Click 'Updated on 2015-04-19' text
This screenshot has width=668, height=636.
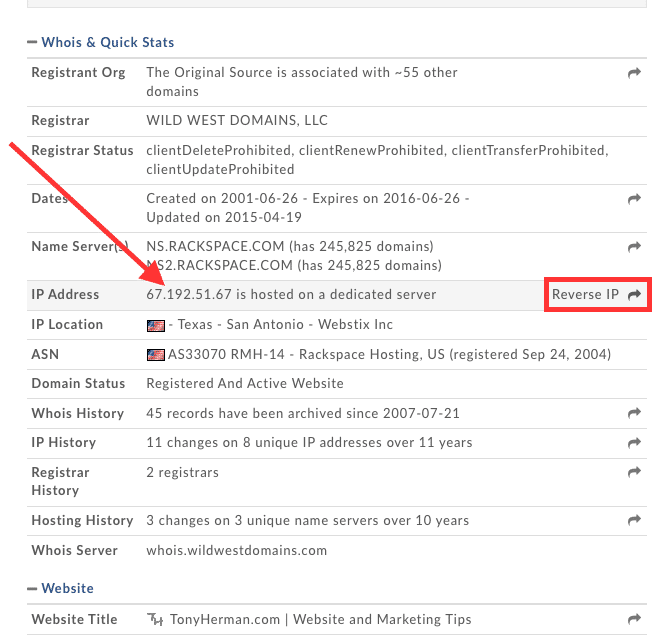tap(224, 218)
